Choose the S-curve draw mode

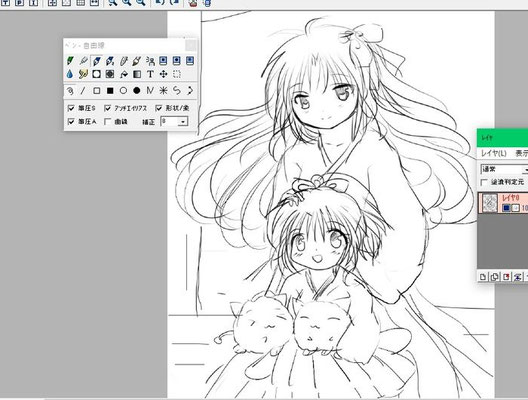click(177, 91)
